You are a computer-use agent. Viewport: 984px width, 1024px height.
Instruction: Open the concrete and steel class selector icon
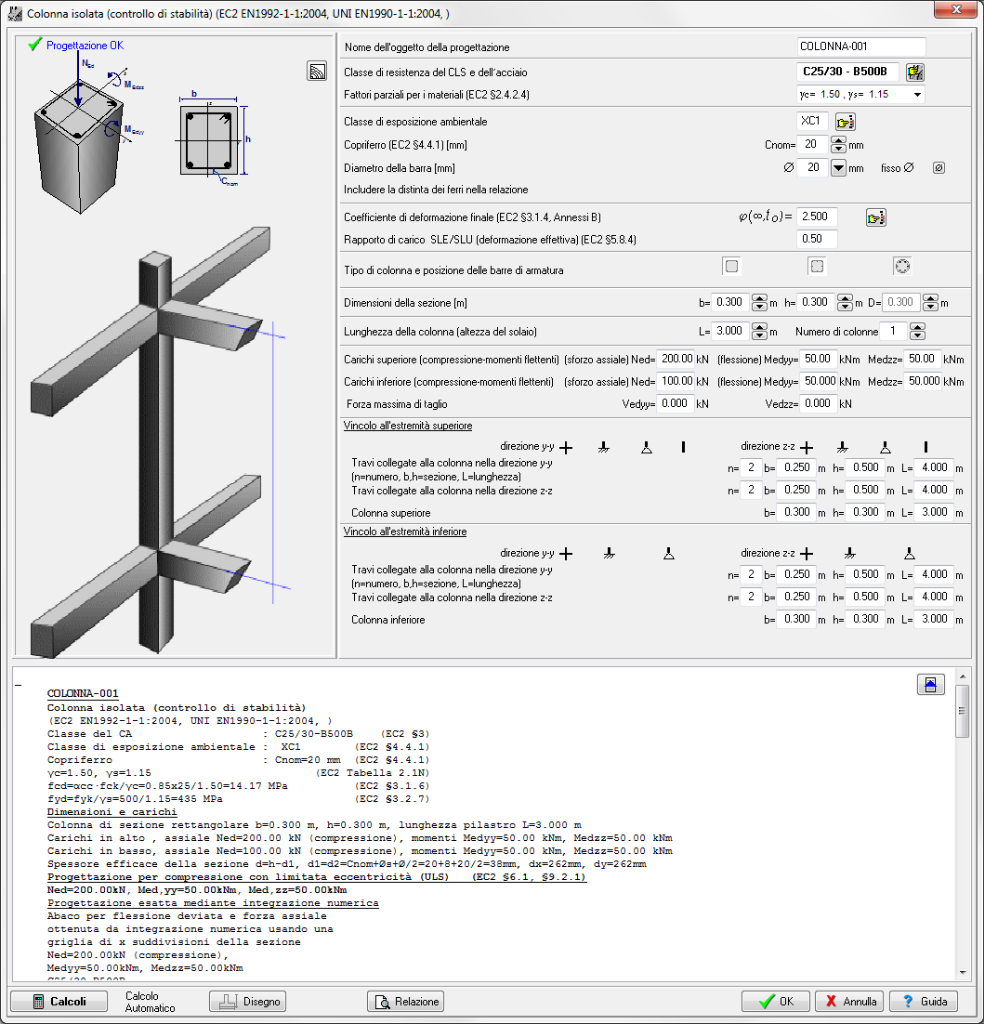(x=915, y=72)
